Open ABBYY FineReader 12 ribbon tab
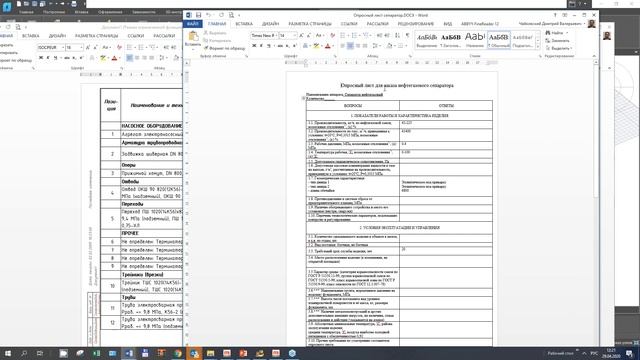Viewport: 640px width, 360px height. [480, 24]
